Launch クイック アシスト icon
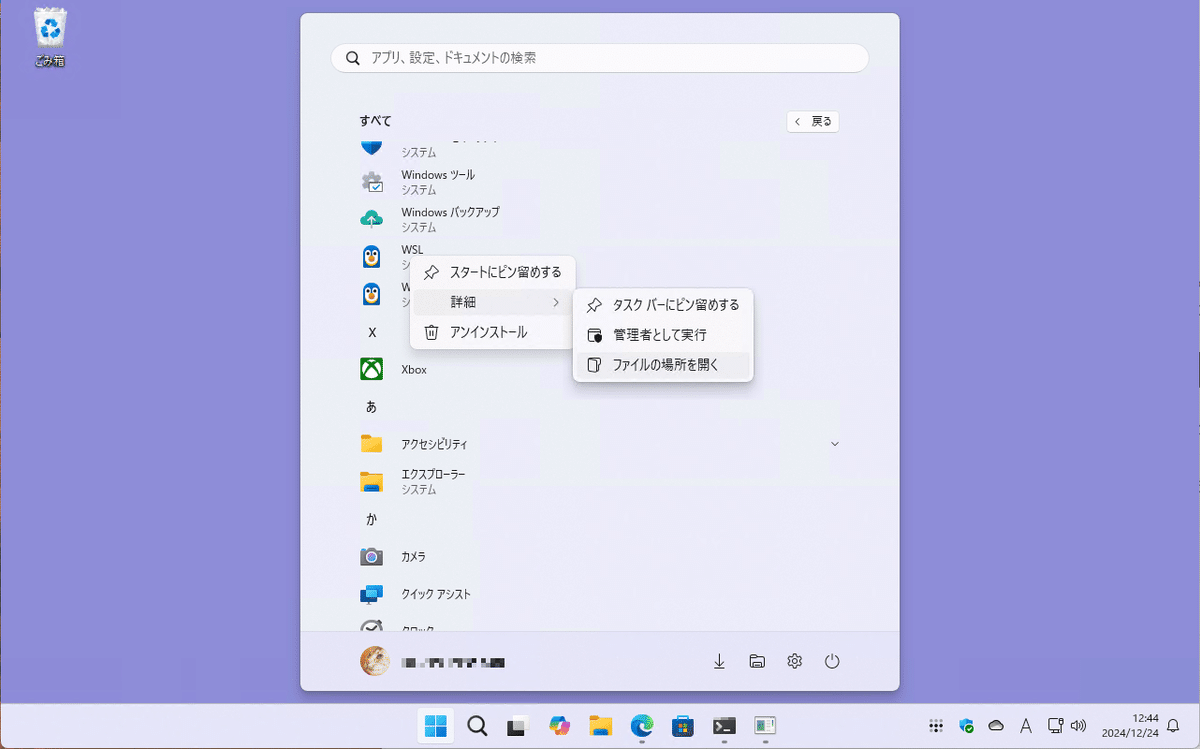The height and width of the screenshot is (749, 1200). point(372,594)
